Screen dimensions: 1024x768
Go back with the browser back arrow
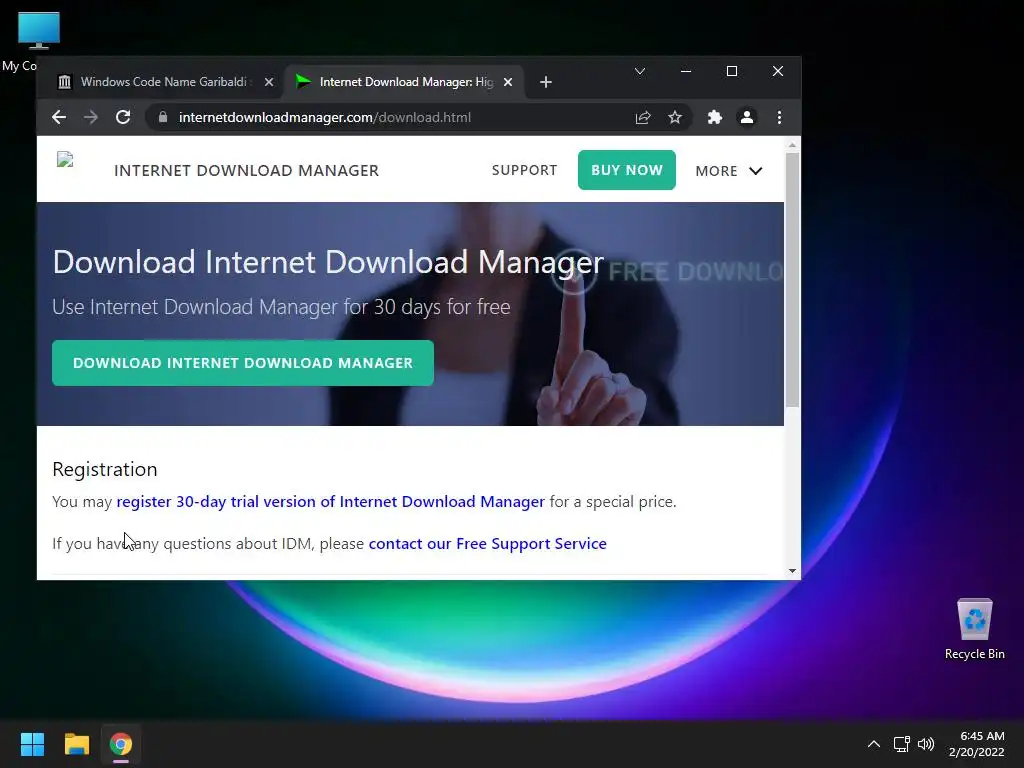tap(59, 118)
